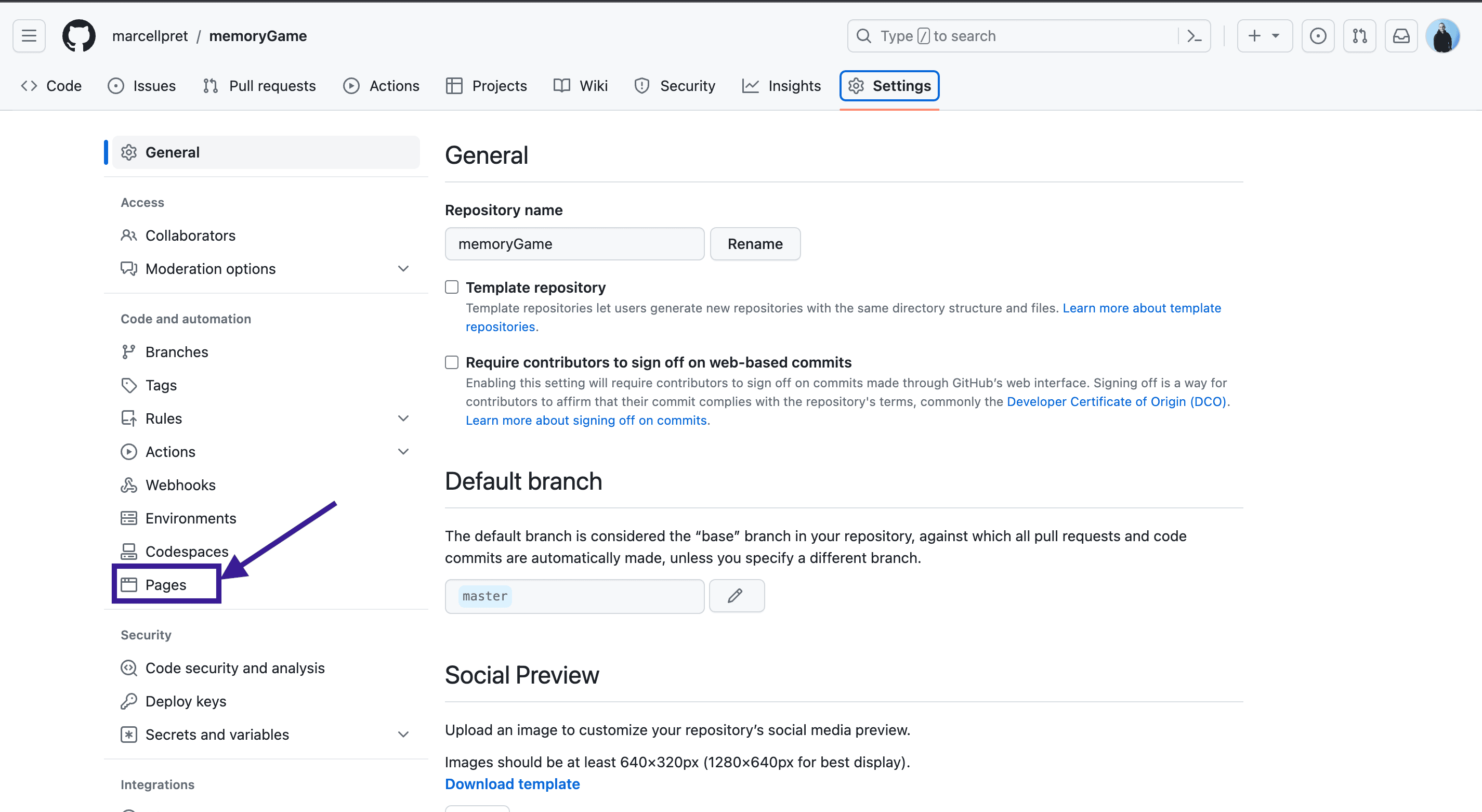Enable the Template repository checkbox
1482x812 pixels.
pyautogui.click(x=451, y=286)
